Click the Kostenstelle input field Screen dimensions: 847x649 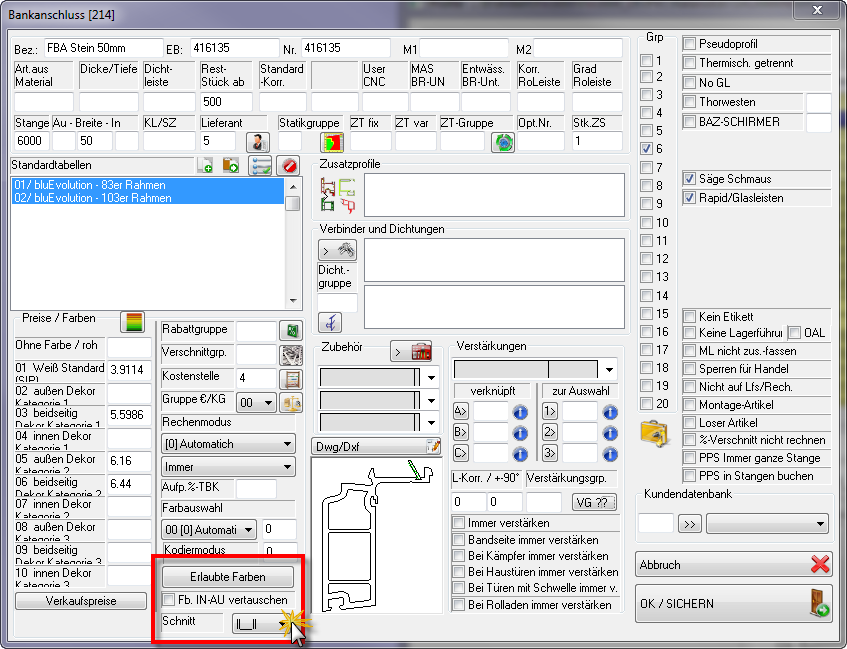(256, 378)
